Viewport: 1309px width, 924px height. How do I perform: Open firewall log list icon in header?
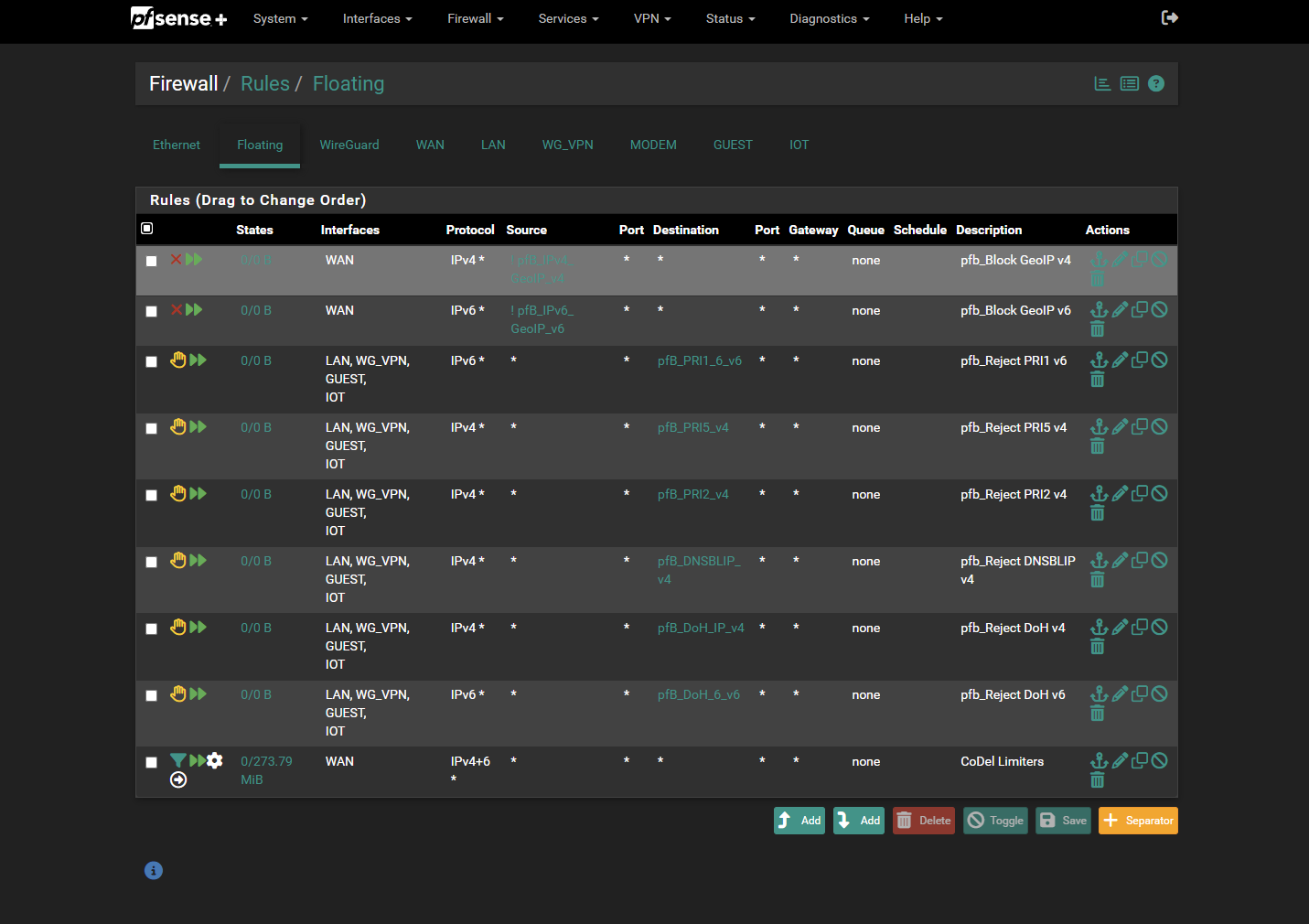pos(1130,83)
